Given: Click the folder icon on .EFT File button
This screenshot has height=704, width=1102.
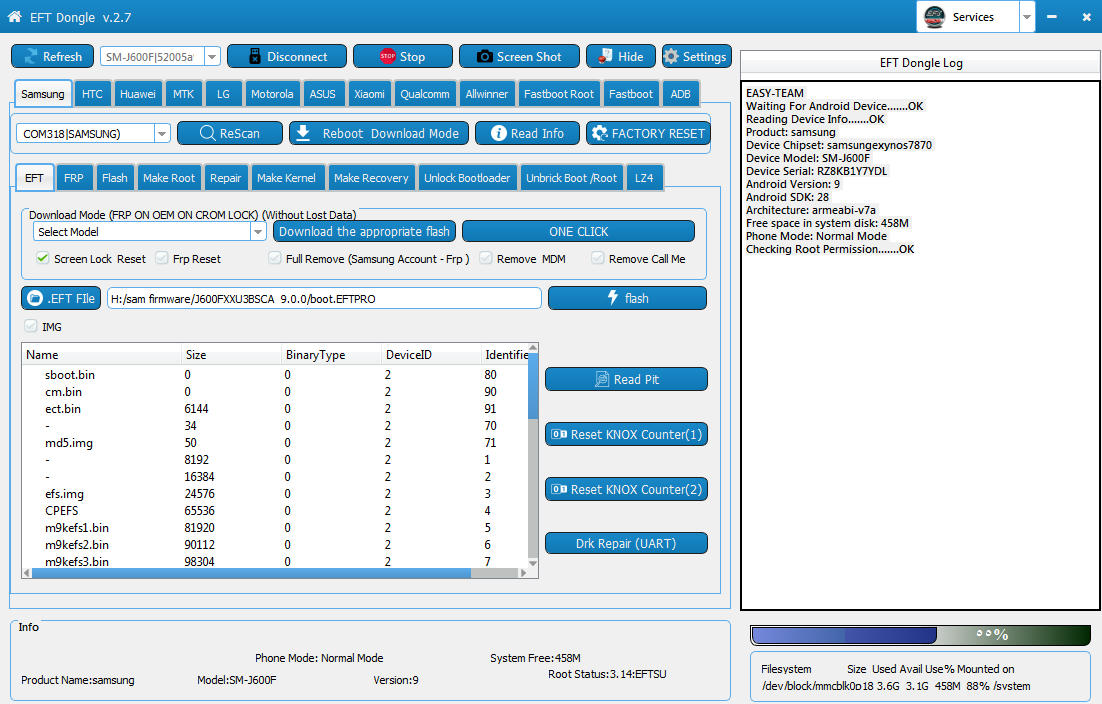Looking at the screenshot, I should [34, 298].
